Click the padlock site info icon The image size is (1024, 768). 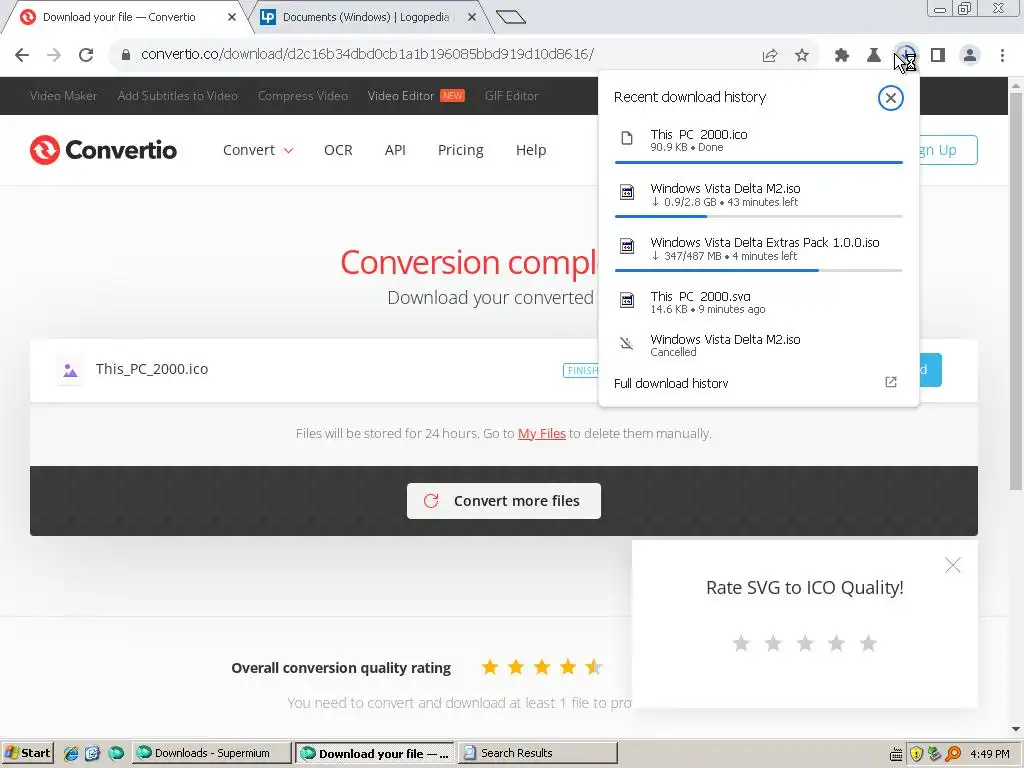point(126,55)
